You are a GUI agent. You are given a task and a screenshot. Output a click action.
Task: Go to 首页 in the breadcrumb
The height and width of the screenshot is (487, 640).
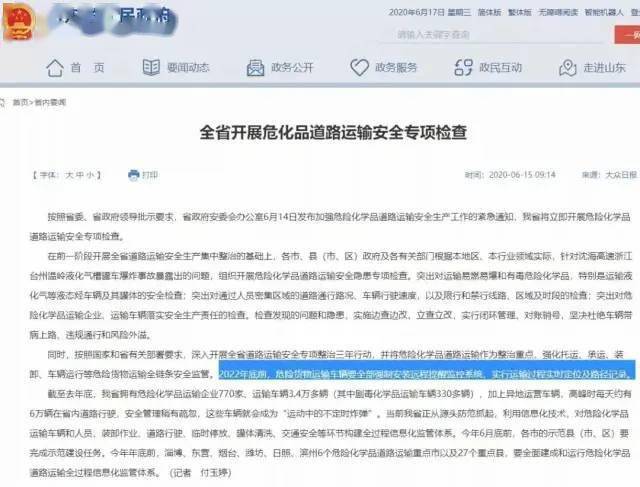[20, 102]
